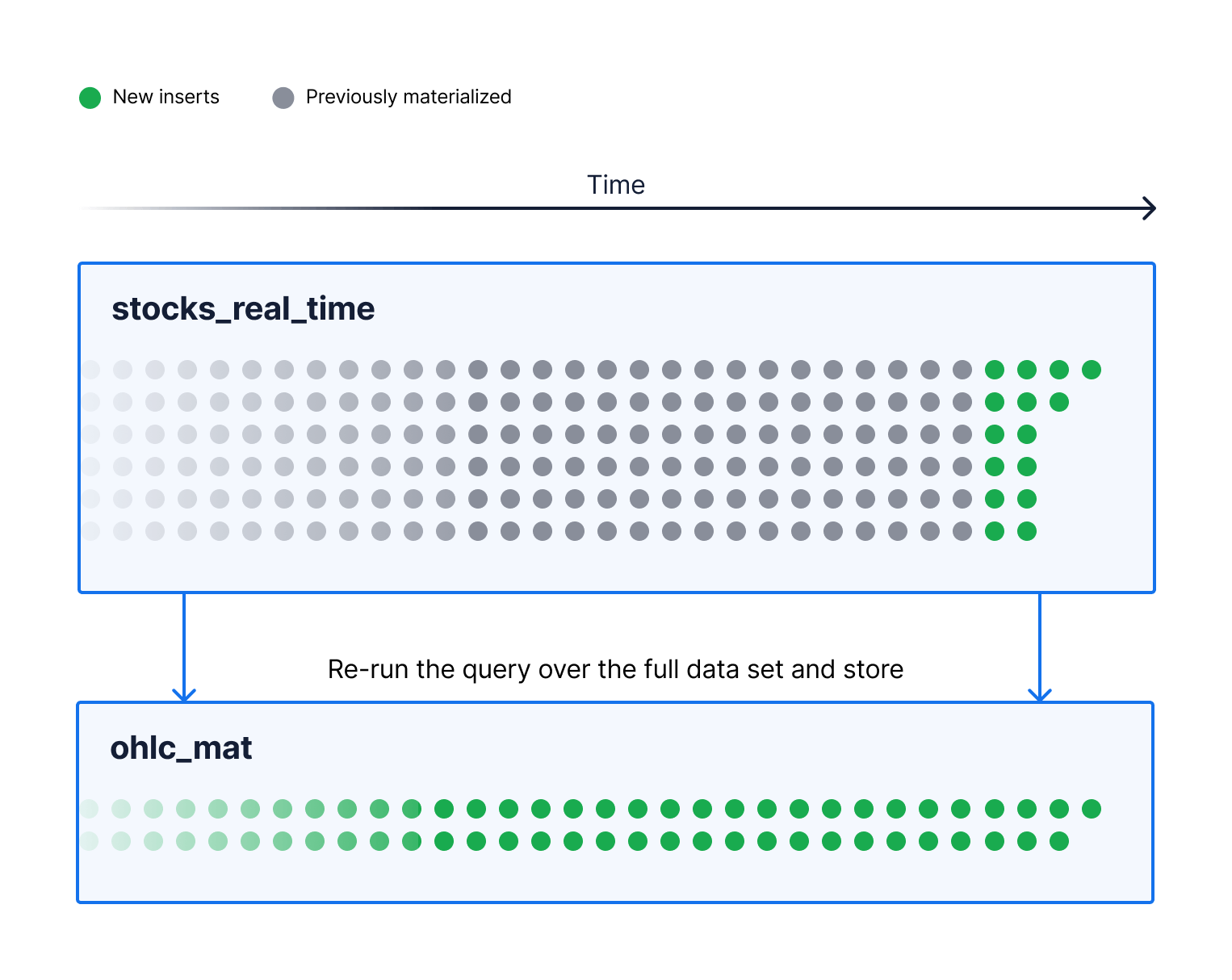Click the stocks_real_time table title
The height and width of the screenshot is (980, 1232).
coord(243,309)
